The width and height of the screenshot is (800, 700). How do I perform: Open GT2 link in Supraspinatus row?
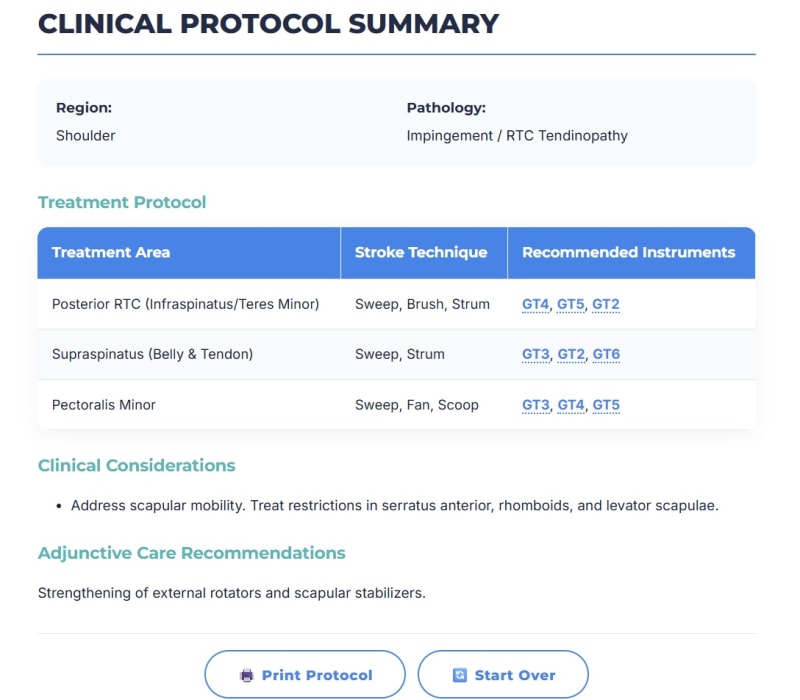(571, 355)
